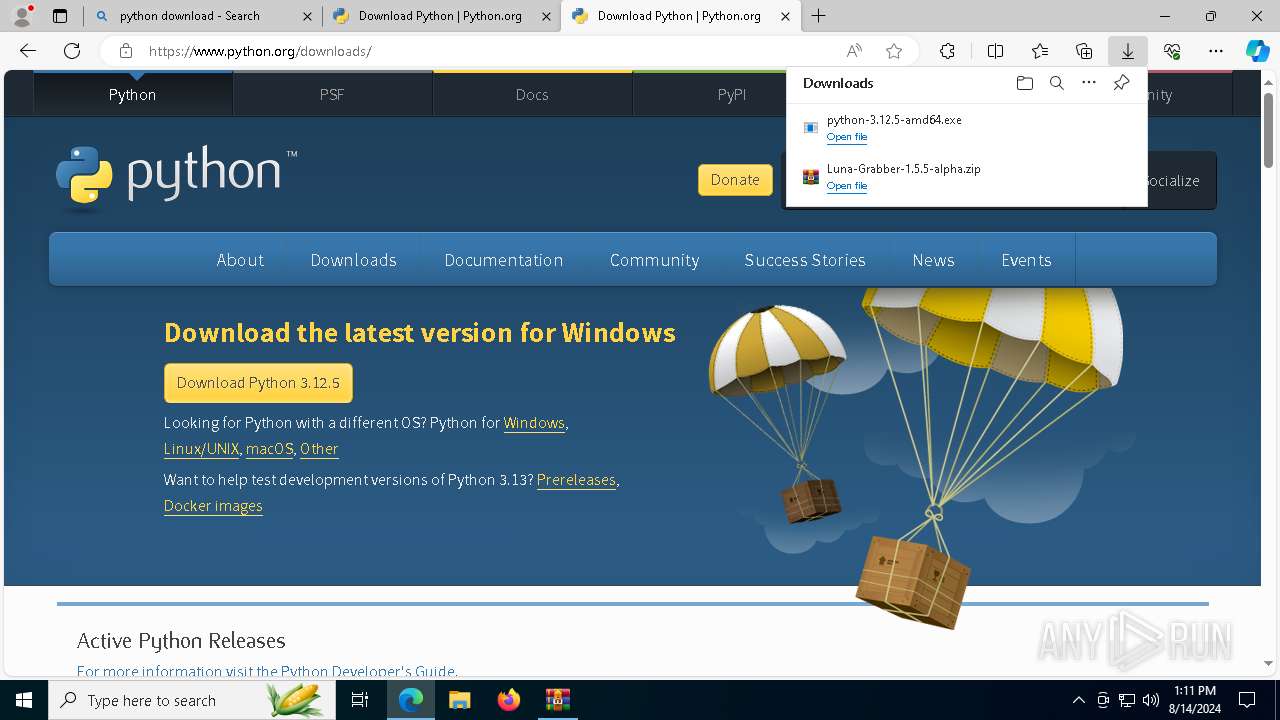Screen dimensions: 1280x720
Task: Search downloads with magnifier icon
Action: coord(1056,83)
